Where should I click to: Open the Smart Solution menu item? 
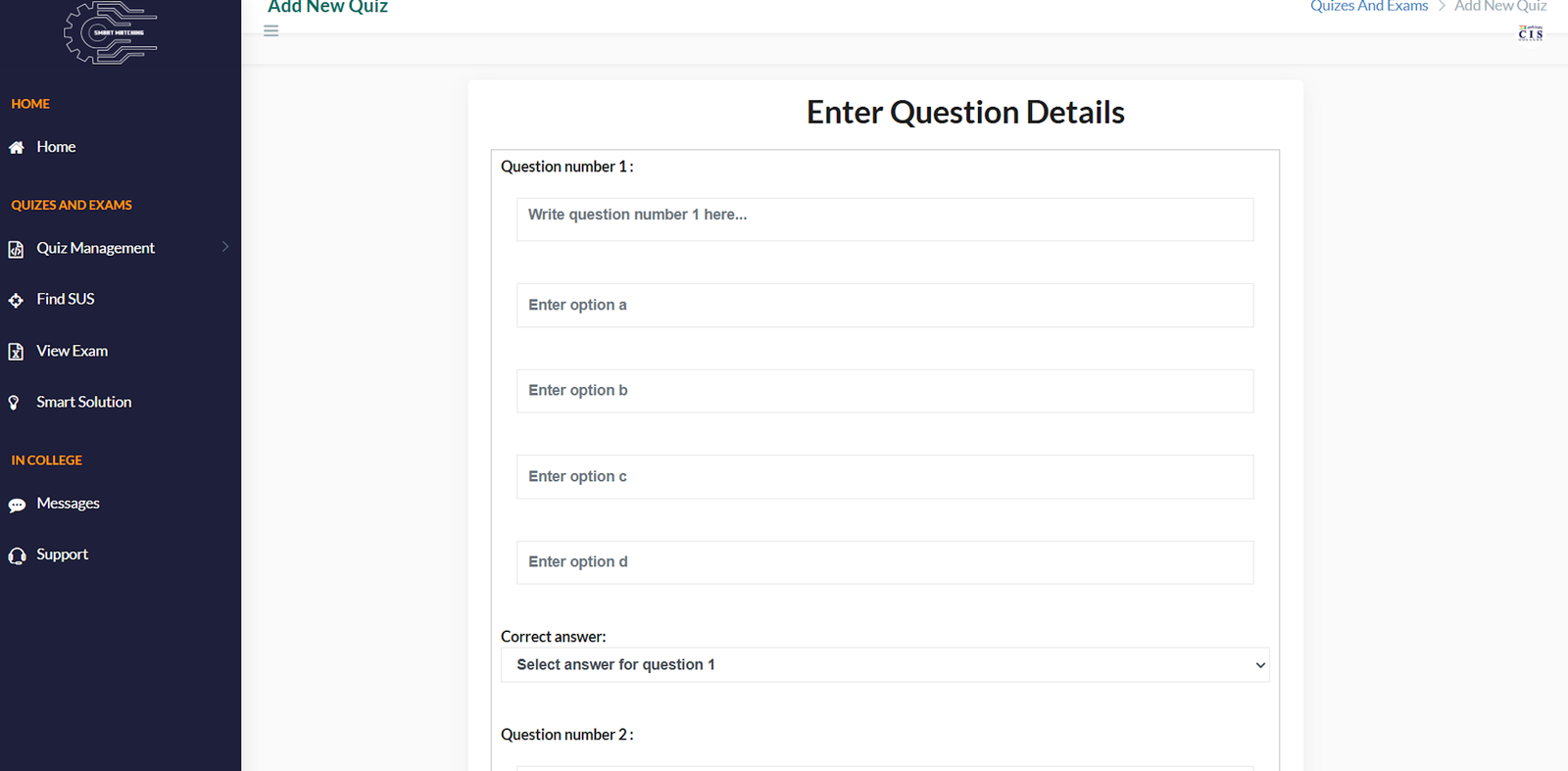(84, 402)
